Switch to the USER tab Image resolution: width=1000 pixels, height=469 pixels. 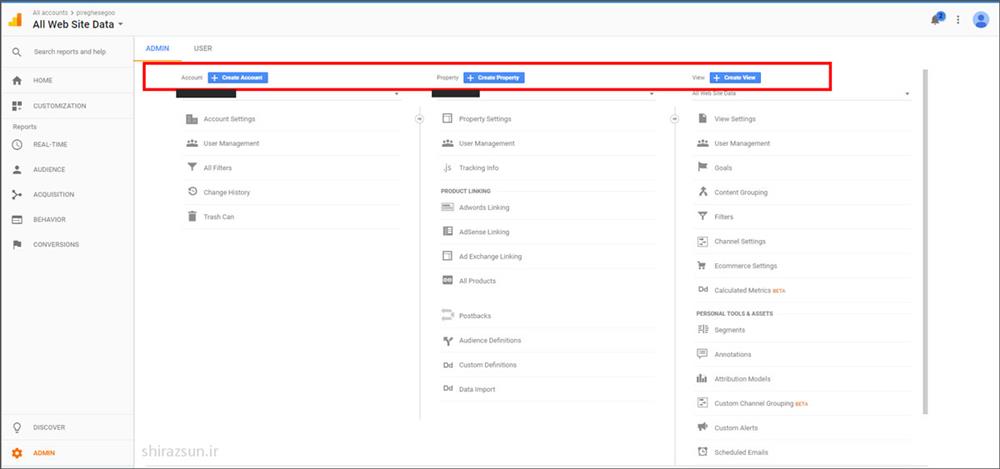click(203, 48)
